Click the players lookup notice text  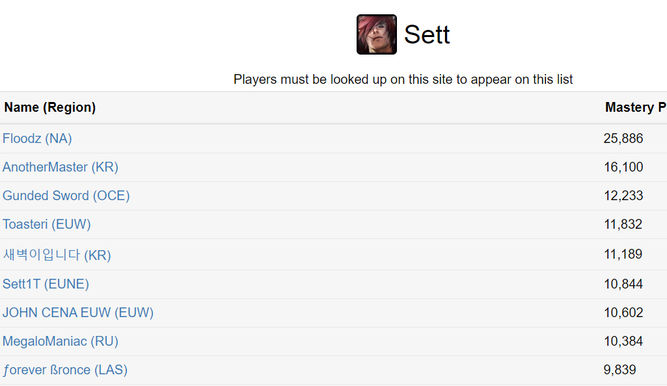pos(403,79)
